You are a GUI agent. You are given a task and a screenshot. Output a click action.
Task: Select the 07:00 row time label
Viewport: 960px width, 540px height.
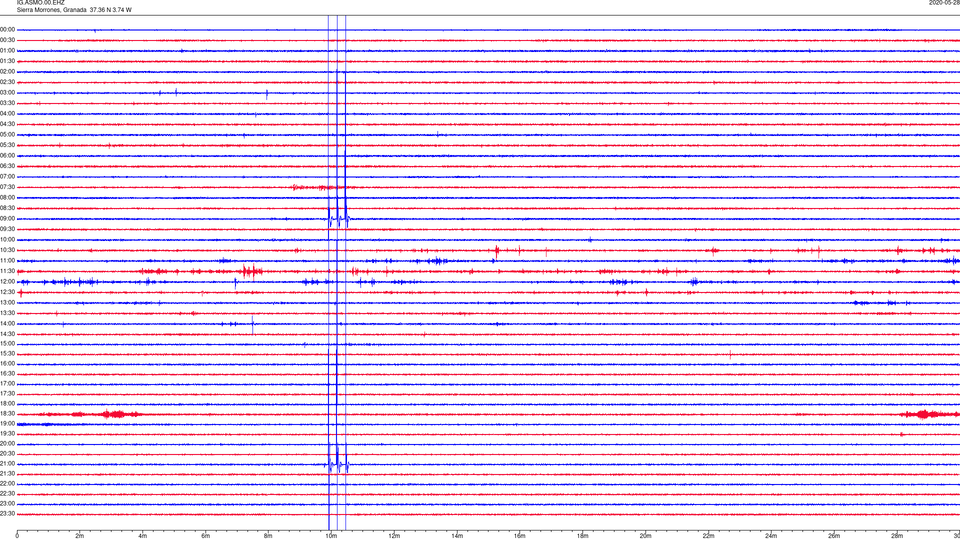[7, 177]
